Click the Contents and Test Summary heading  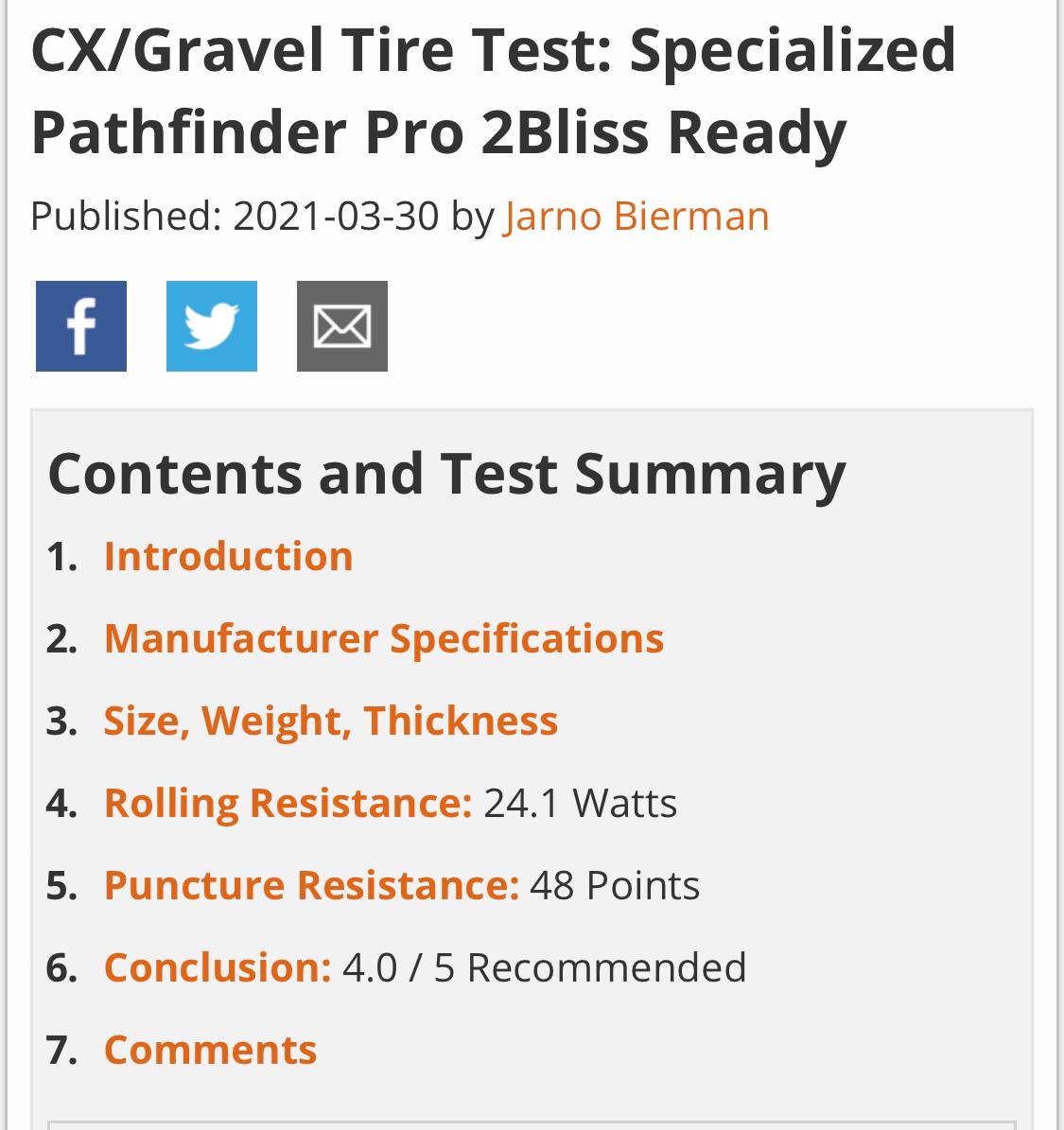(446, 473)
